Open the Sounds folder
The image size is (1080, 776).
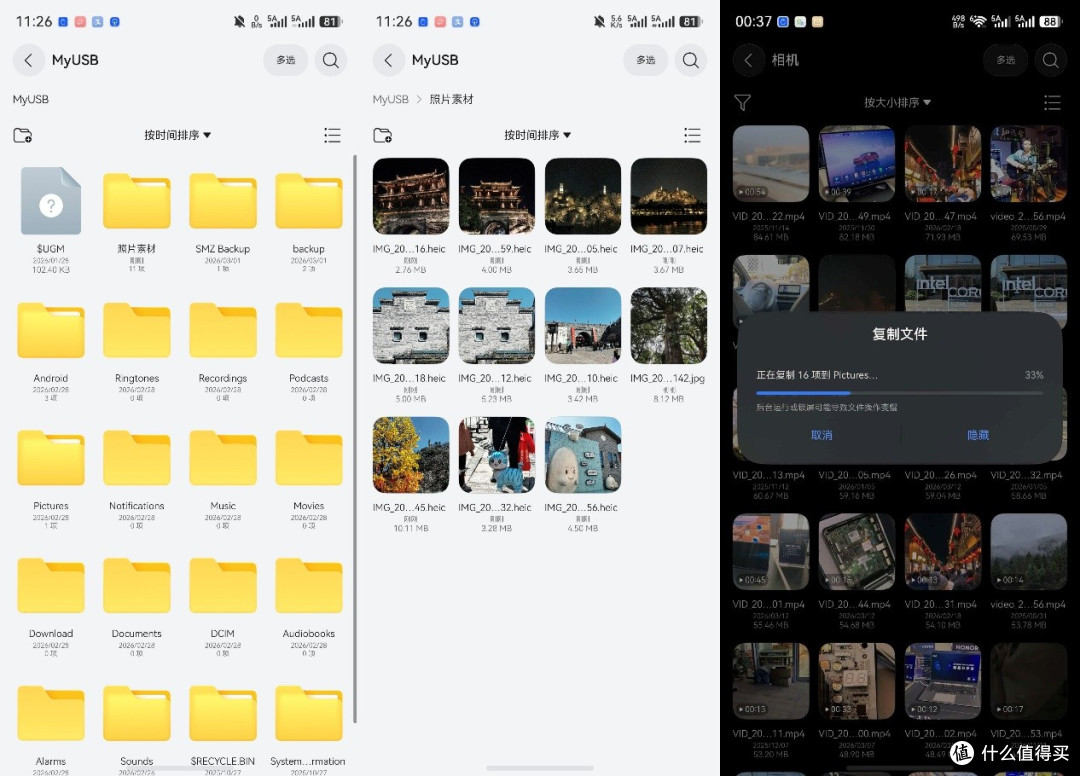pos(137,714)
